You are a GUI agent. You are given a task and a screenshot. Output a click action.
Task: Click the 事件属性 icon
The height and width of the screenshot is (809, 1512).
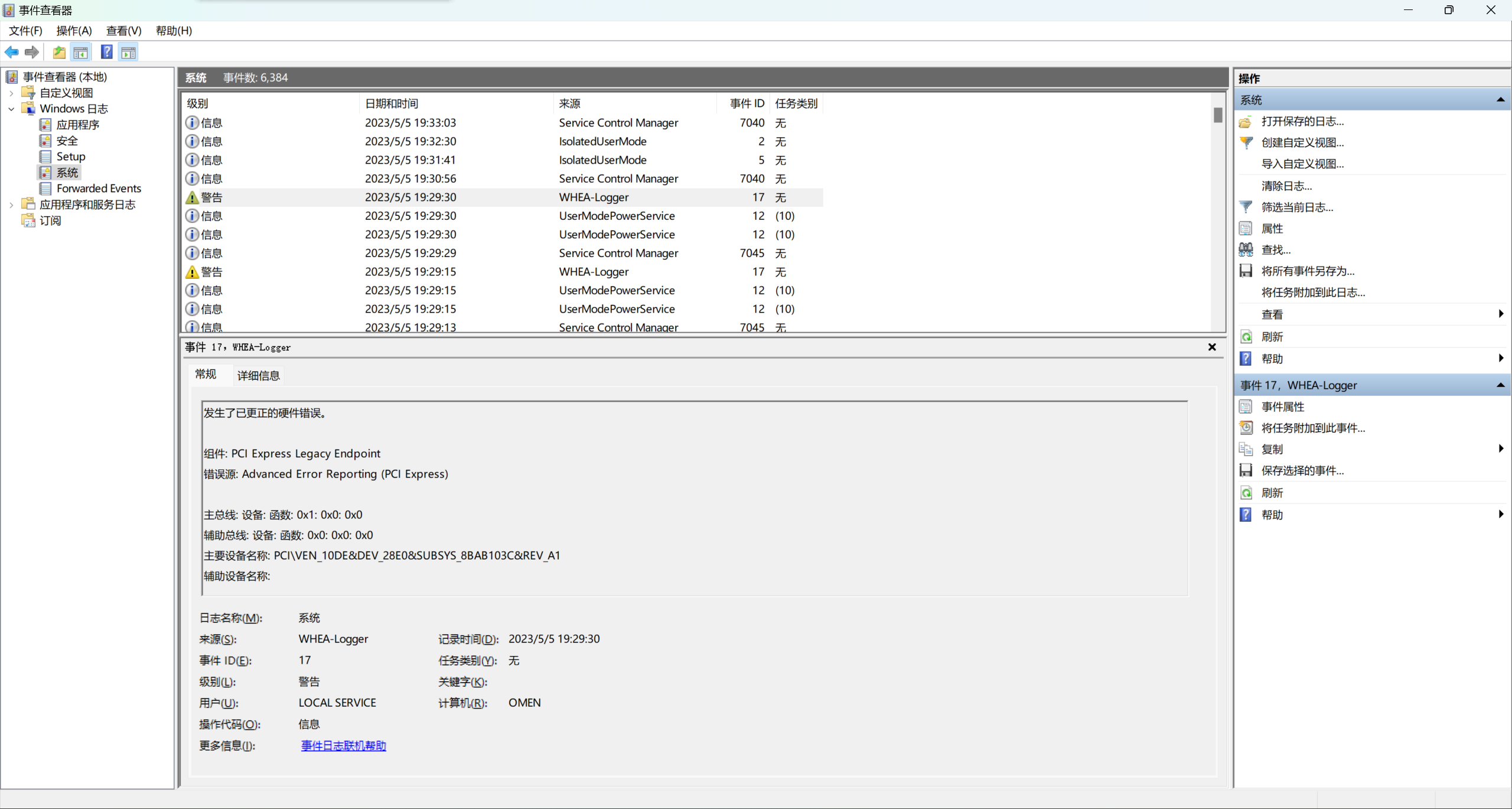pos(1246,407)
